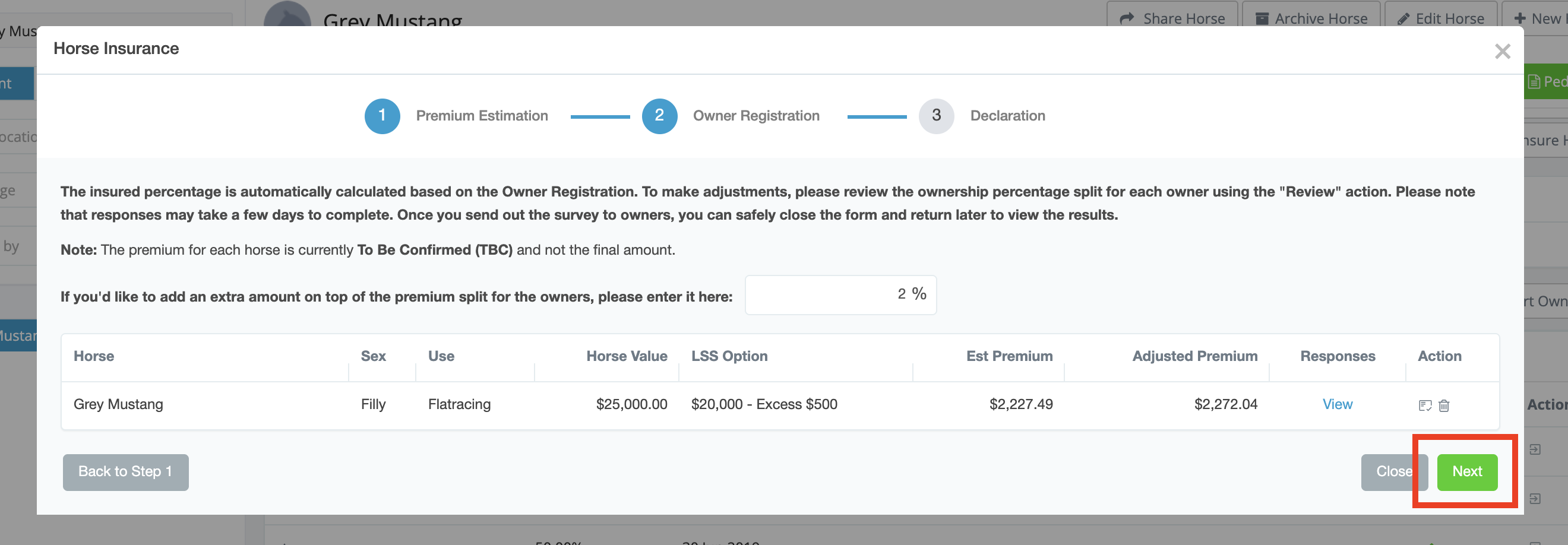Click the plus icon beside New

pos(1520,18)
